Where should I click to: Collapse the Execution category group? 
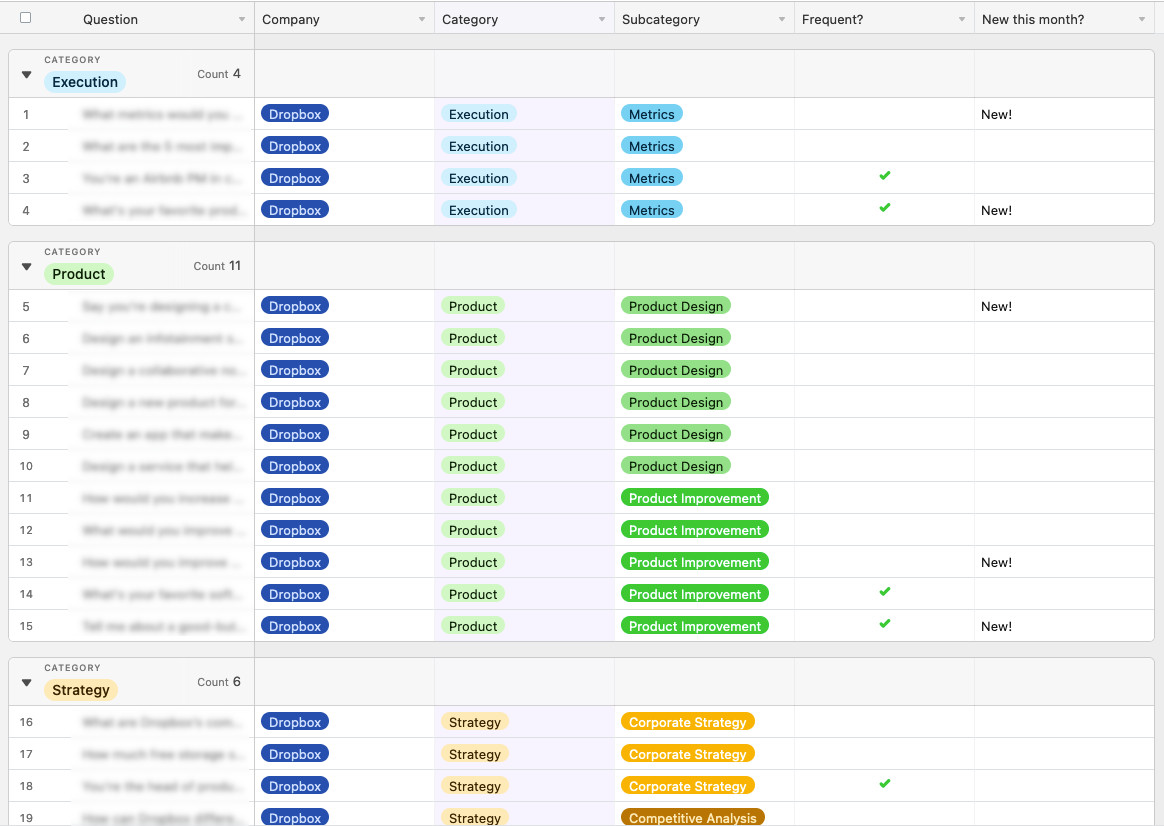[27, 74]
